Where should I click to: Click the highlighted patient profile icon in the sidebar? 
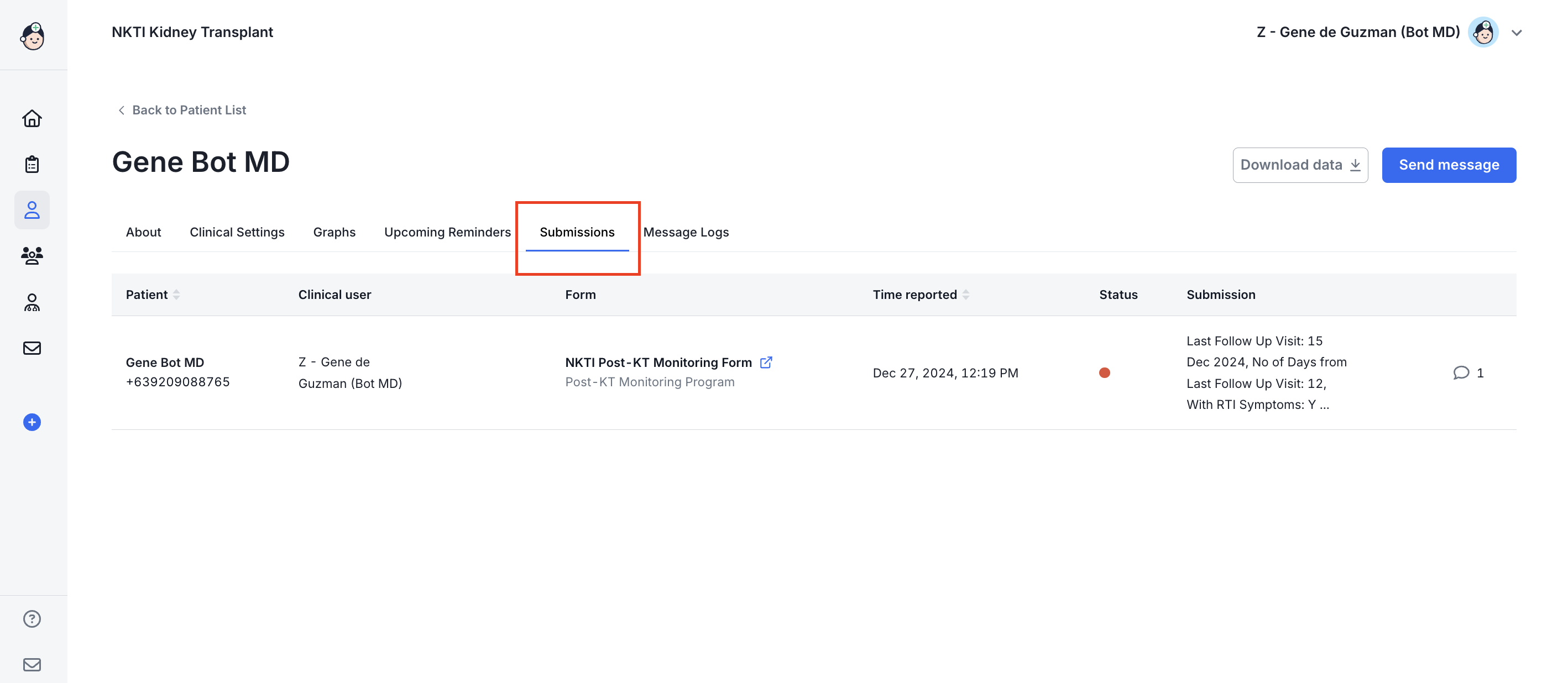(x=32, y=210)
